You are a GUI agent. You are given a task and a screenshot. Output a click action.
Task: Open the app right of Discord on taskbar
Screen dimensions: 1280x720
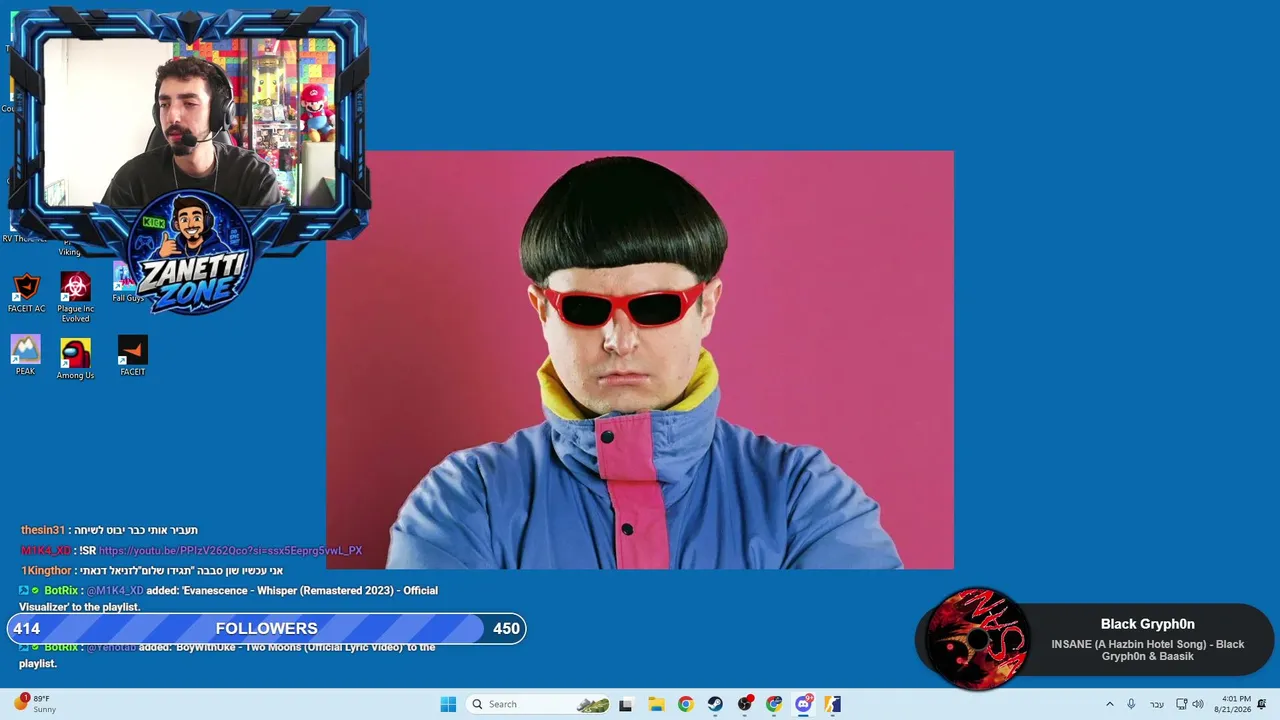click(833, 704)
